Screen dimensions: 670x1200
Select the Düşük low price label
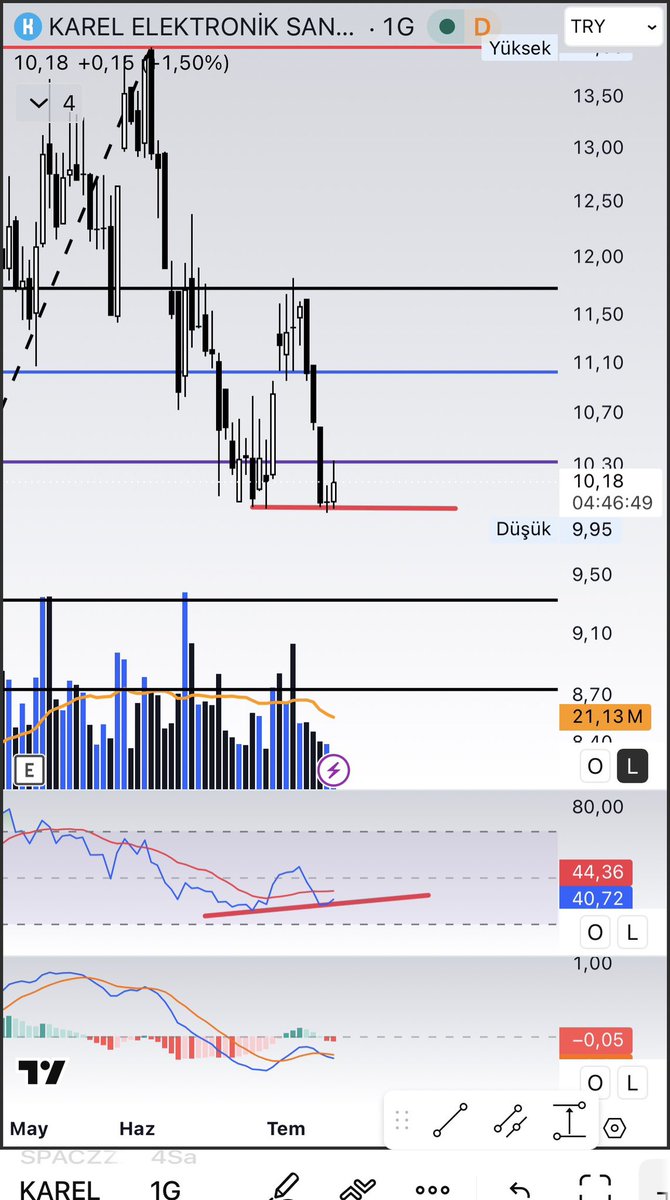click(x=524, y=529)
